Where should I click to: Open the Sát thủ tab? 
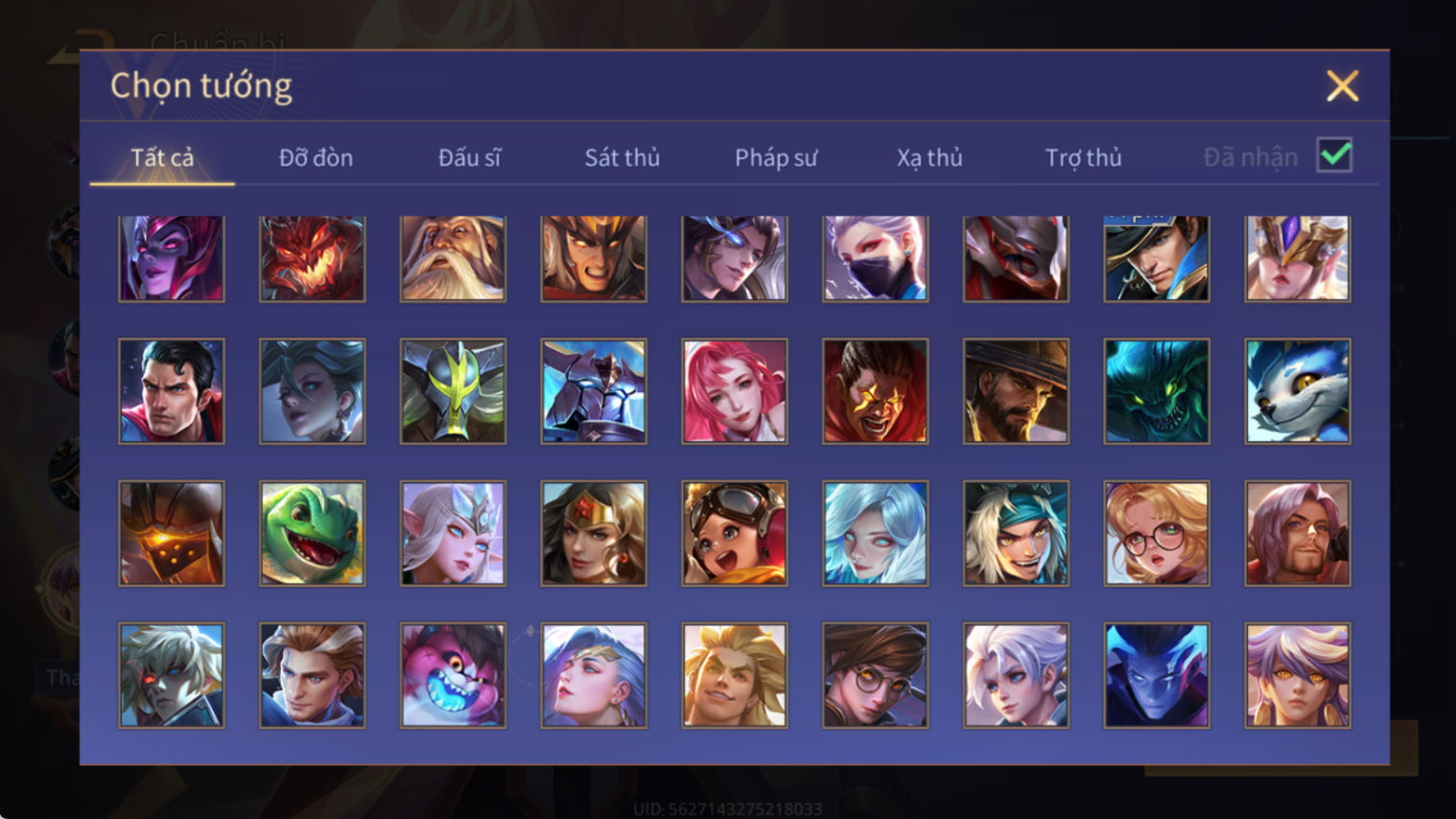click(622, 157)
